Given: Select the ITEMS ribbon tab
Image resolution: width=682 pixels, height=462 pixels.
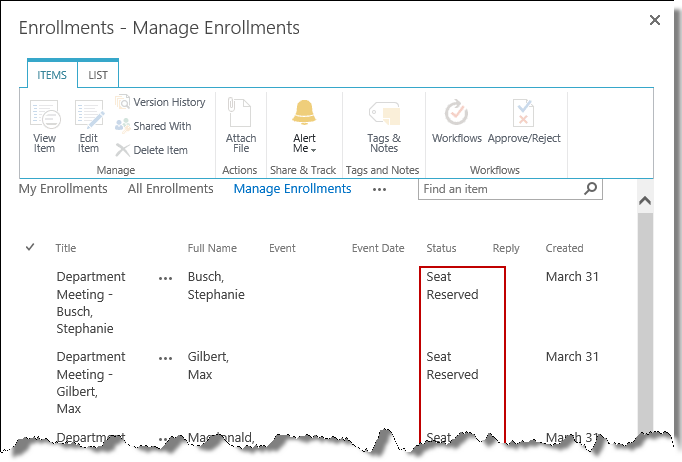Looking at the screenshot, I should [x=52, y=75].
